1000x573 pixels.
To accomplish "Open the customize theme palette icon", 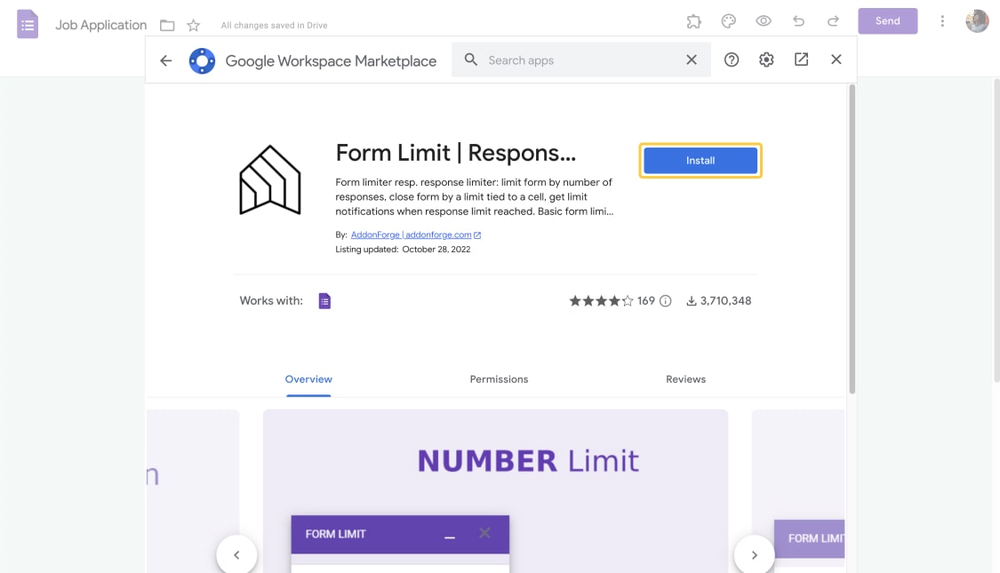I will tap(728, 21).
